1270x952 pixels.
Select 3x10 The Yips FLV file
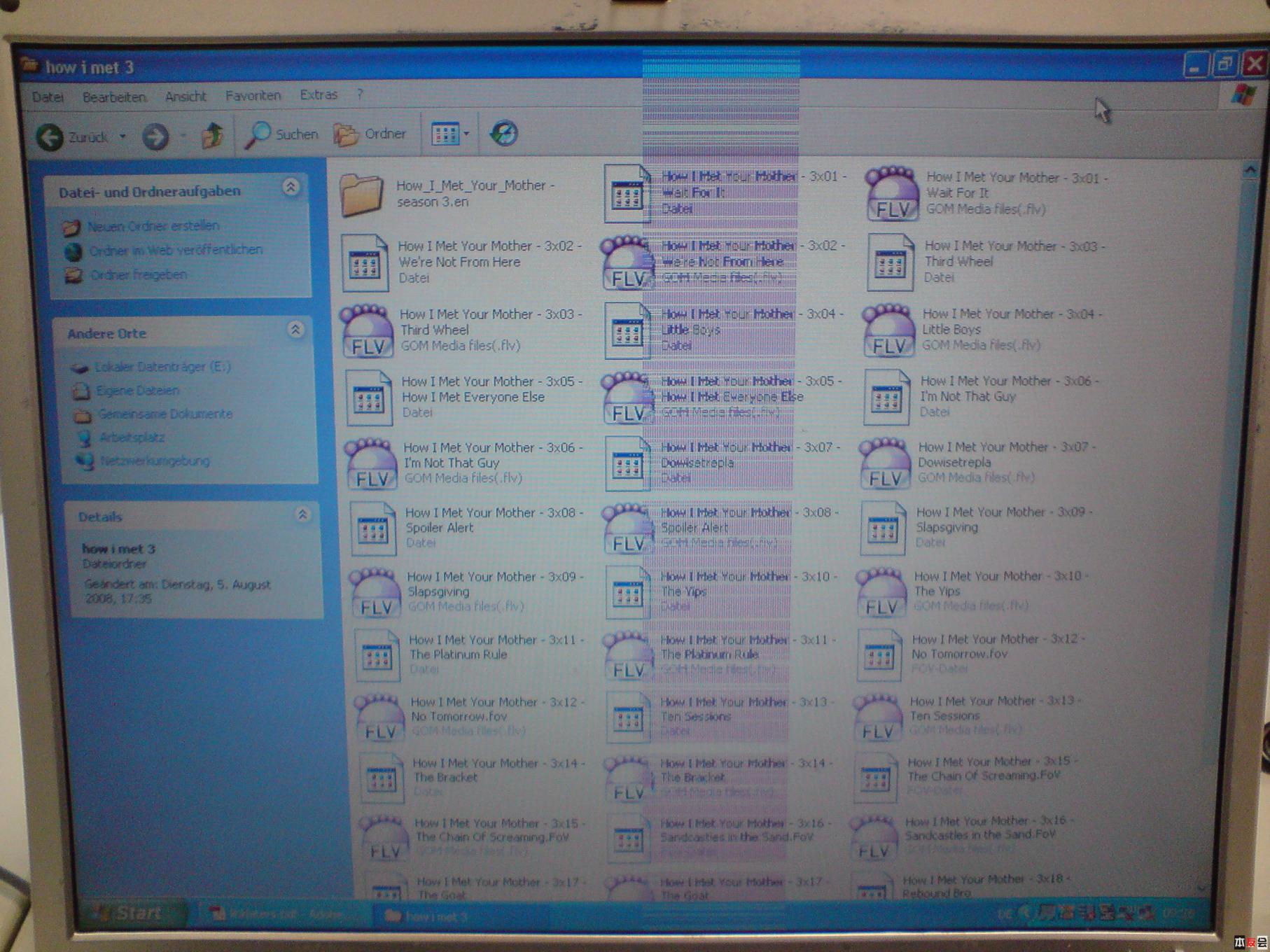tap(974, 591)
